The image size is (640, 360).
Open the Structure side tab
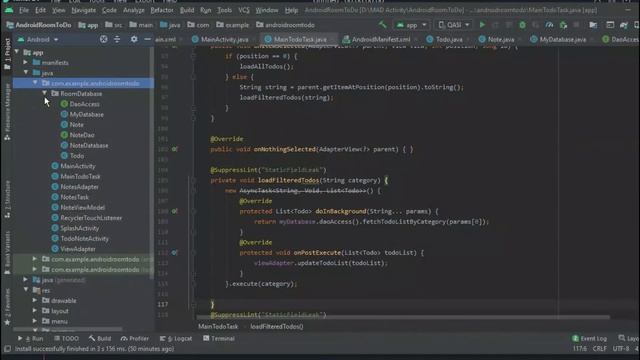[x=7, y=199]
